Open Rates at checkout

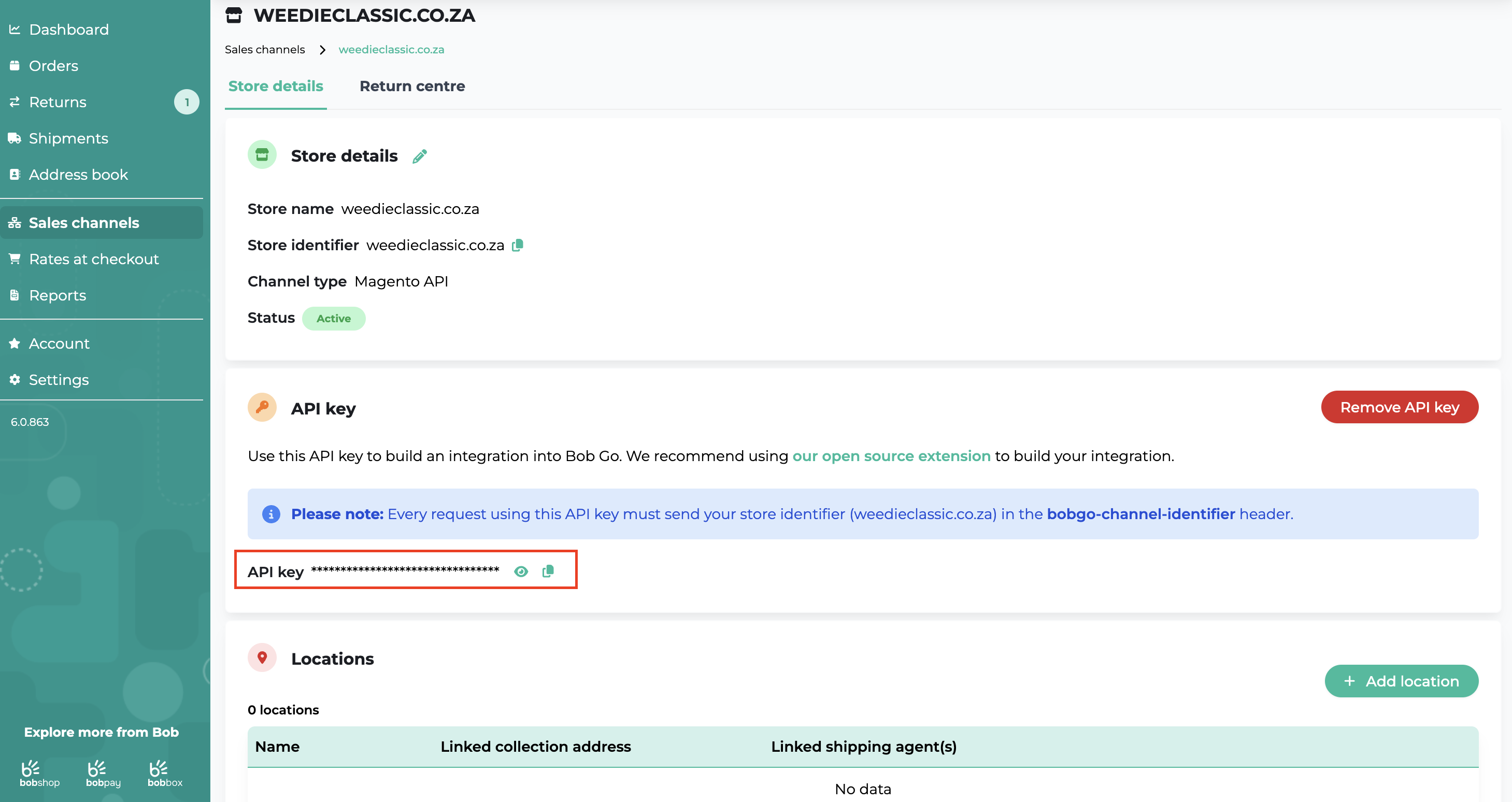94,260
